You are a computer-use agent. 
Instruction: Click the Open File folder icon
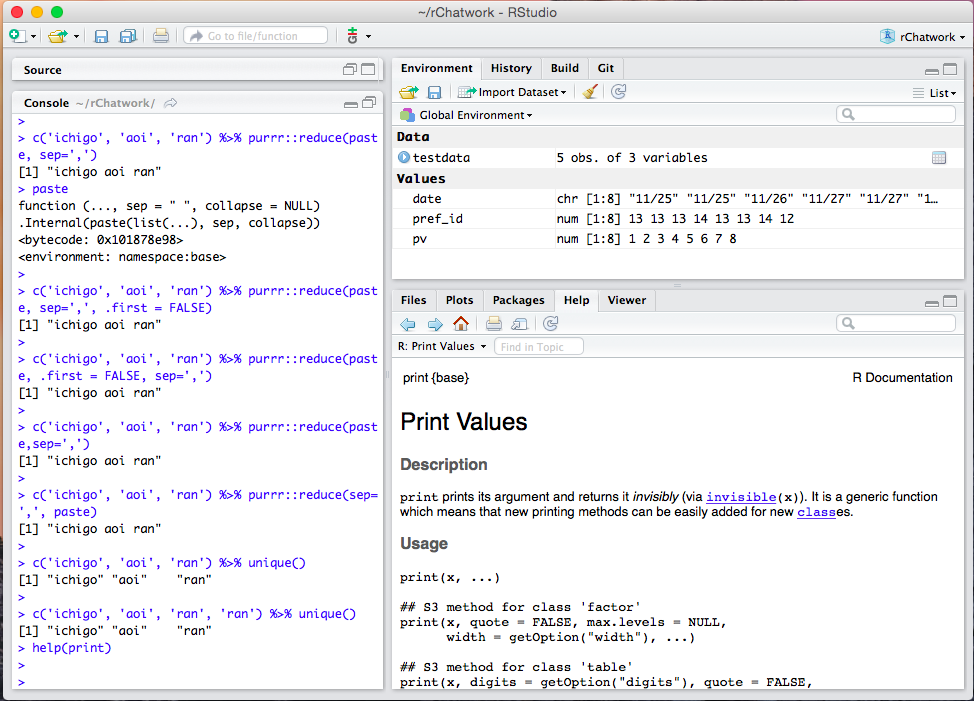pos(58,36)
